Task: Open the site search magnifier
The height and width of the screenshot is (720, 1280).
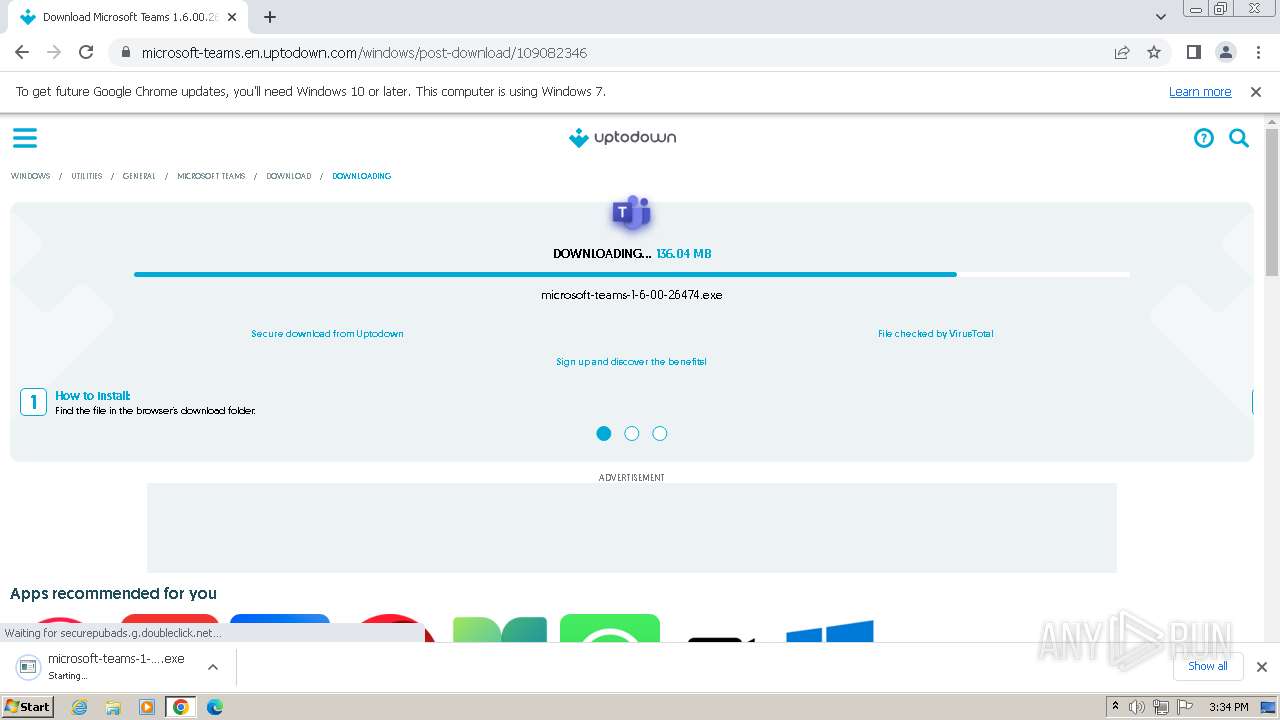Action: (1239, 138)
